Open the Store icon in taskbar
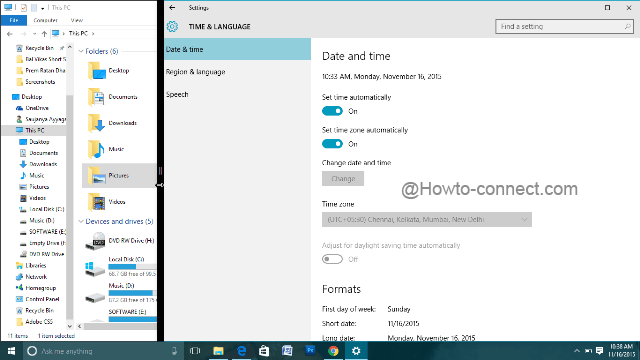 264,351
